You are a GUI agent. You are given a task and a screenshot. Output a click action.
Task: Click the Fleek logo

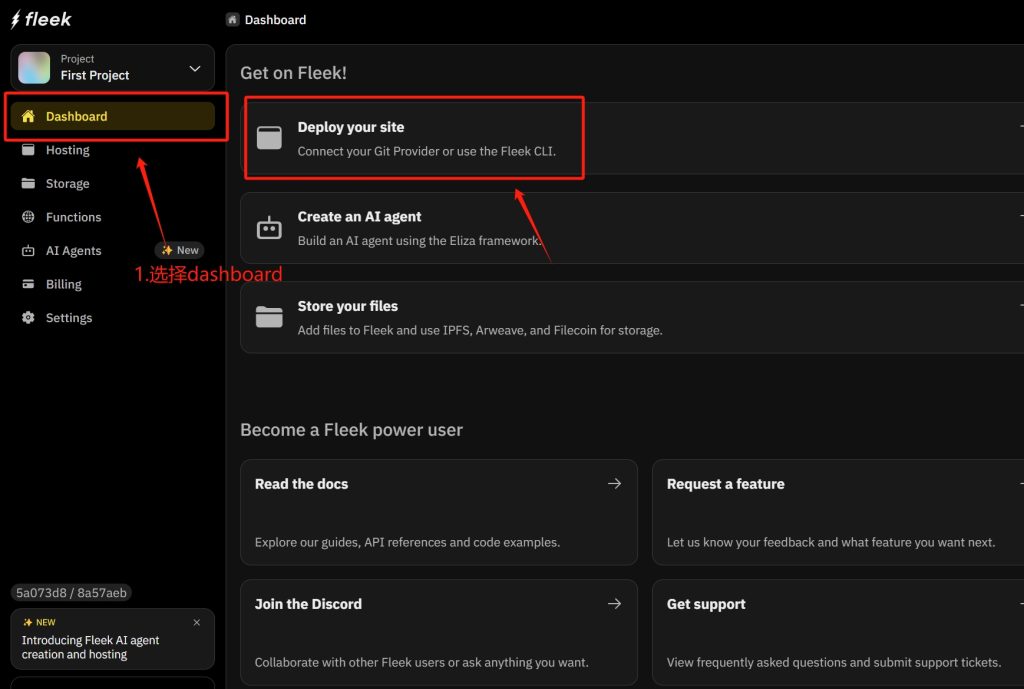(x=40, y=20)
